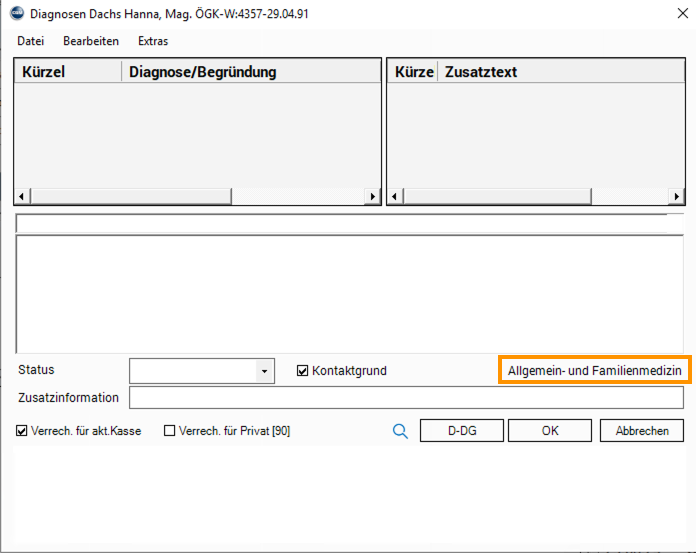
Task: Enable Verrech. für Privat [90] checkbox
Action: 169,431
